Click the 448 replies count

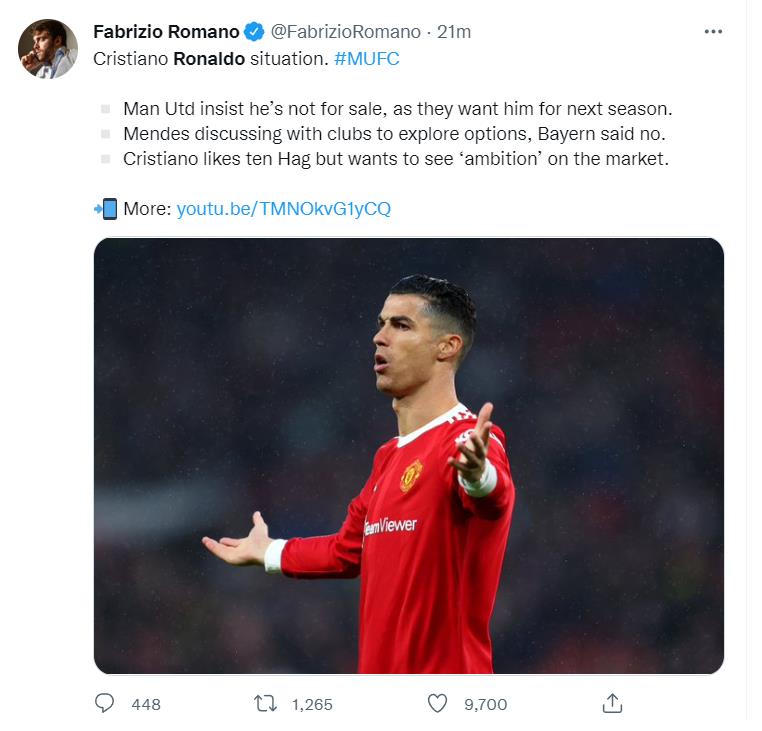(x=146, y=704)
